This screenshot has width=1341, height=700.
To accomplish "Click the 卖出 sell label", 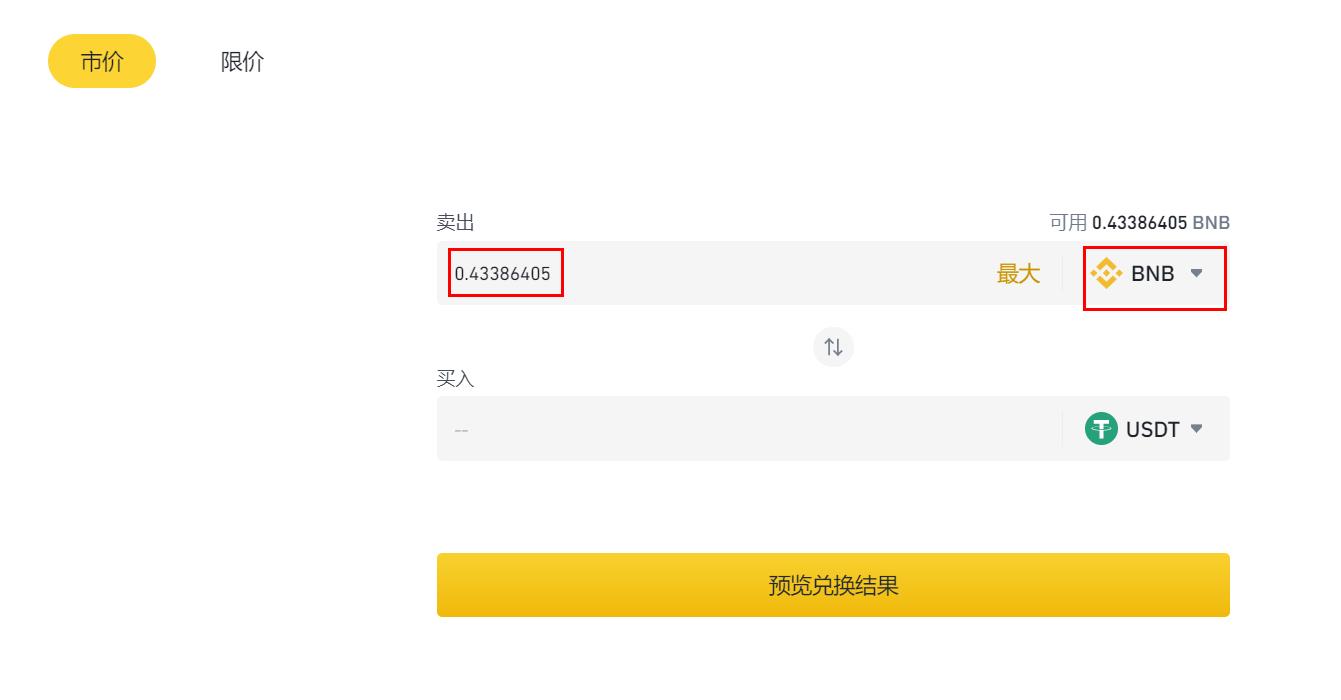I will coord(455,223).
